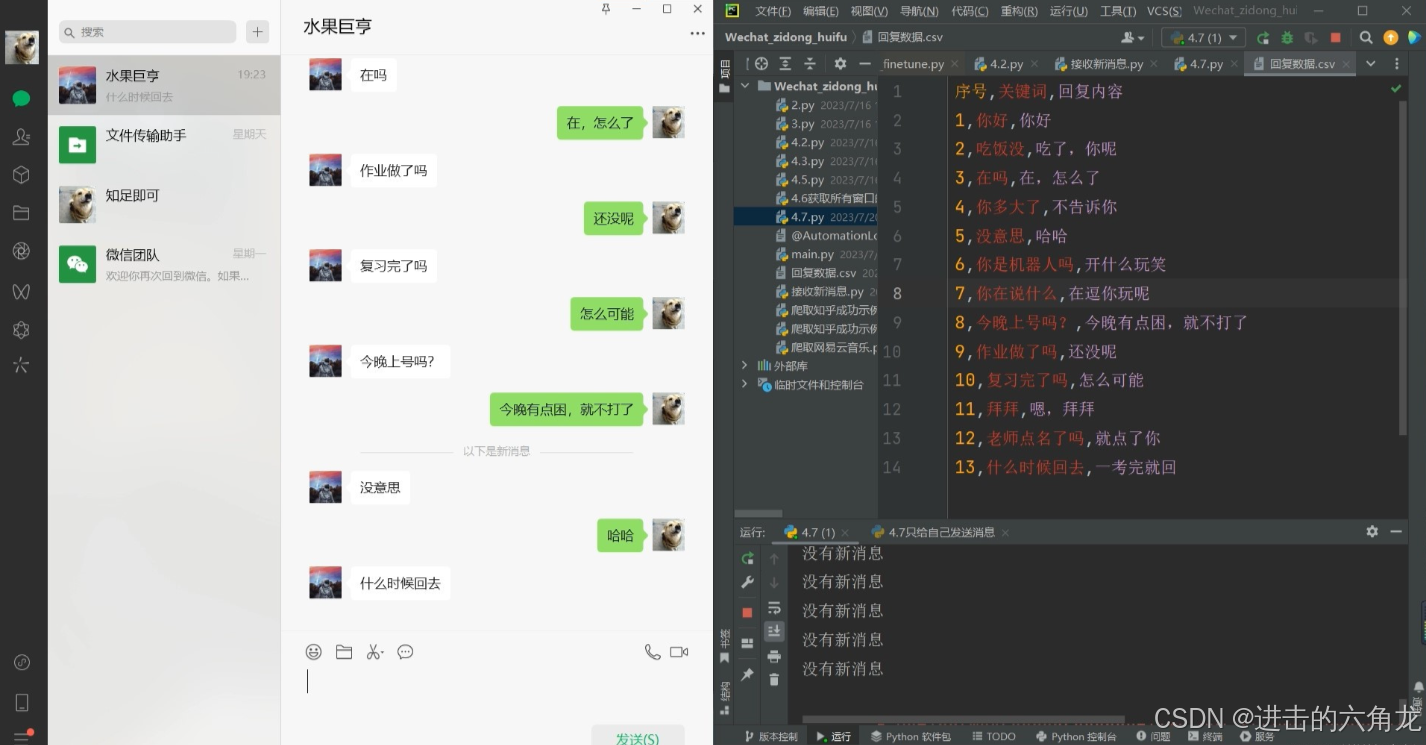This screenshot has width=1426, height=745.
Task: Click the rerun icon in PyCharm top toolbar
Action: coord(1263,38)
